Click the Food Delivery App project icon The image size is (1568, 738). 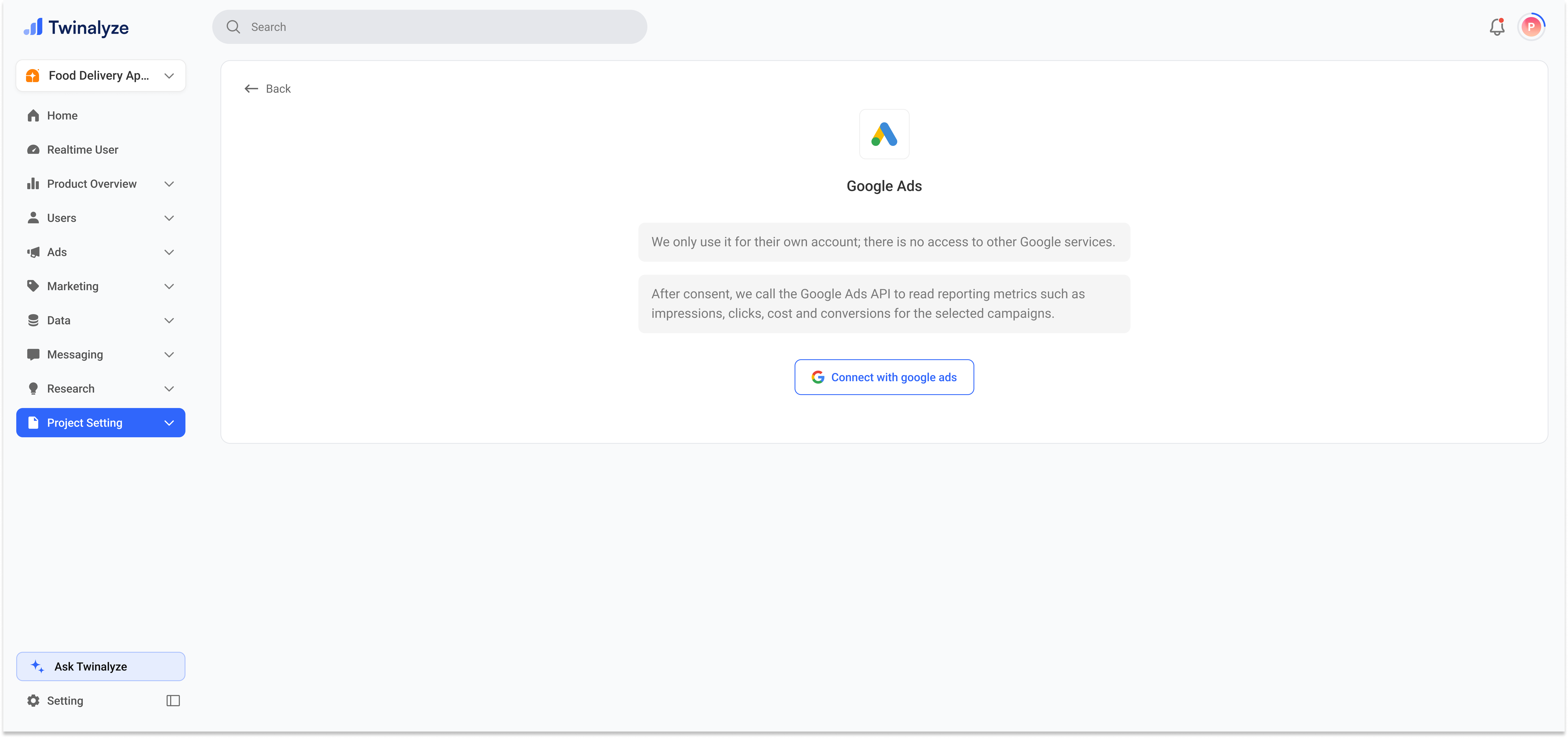pyautogui.click(x=33, y=75)
